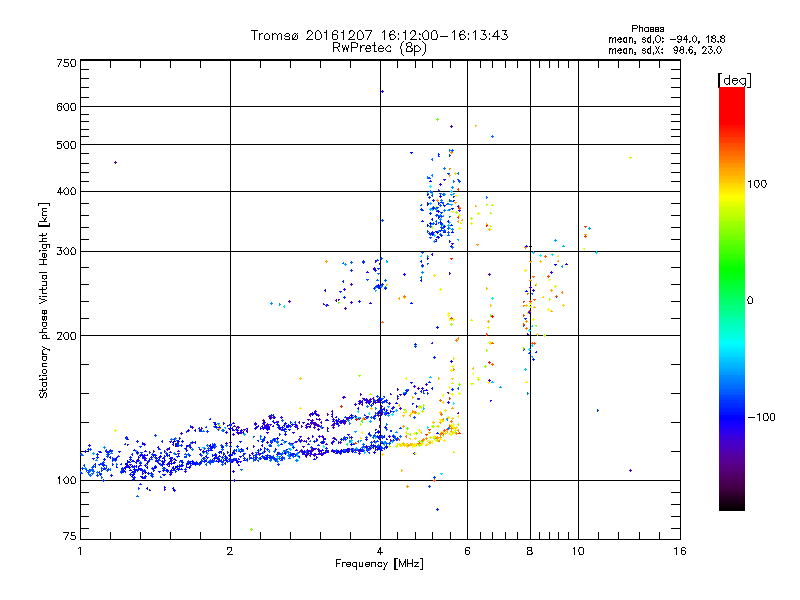Click the y-axis label '400'
Screen dimensions: 800x600
click(67, 192)
